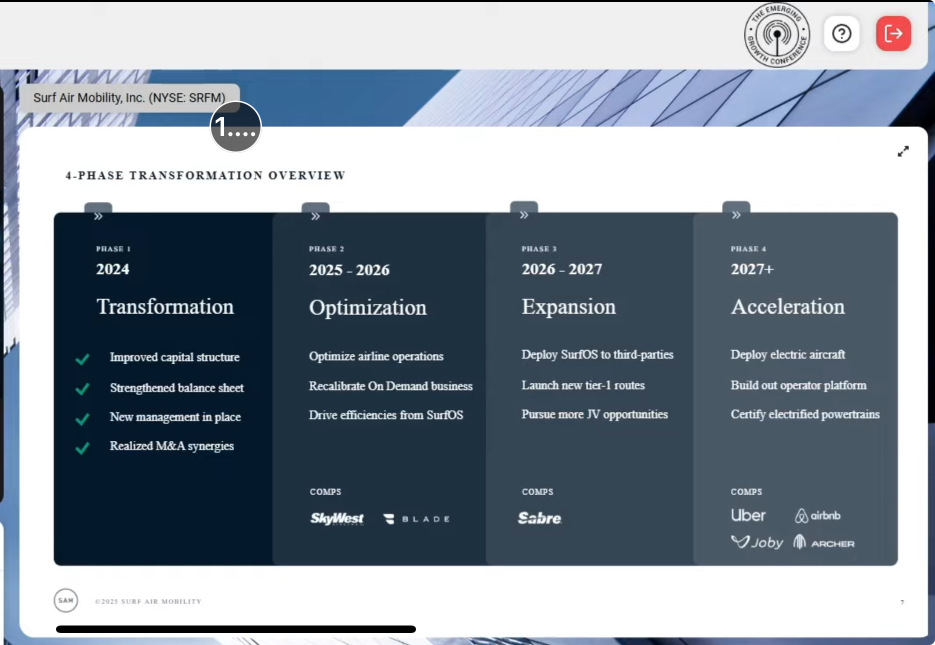This screenshot has width=935, height=645.
Task: Expand the slide to fullscreen
Action: click(903, 151)
